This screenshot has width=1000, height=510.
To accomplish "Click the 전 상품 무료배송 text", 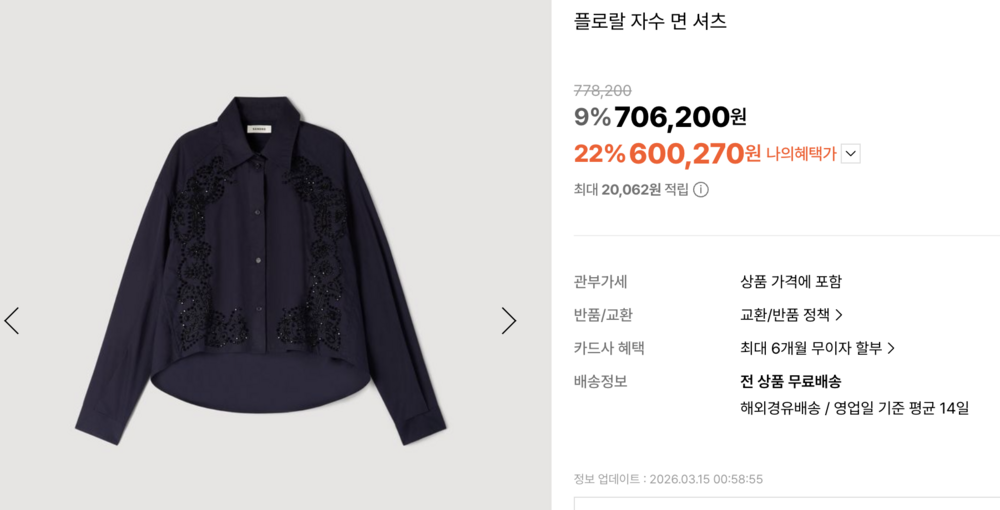I will pos(790,381).
